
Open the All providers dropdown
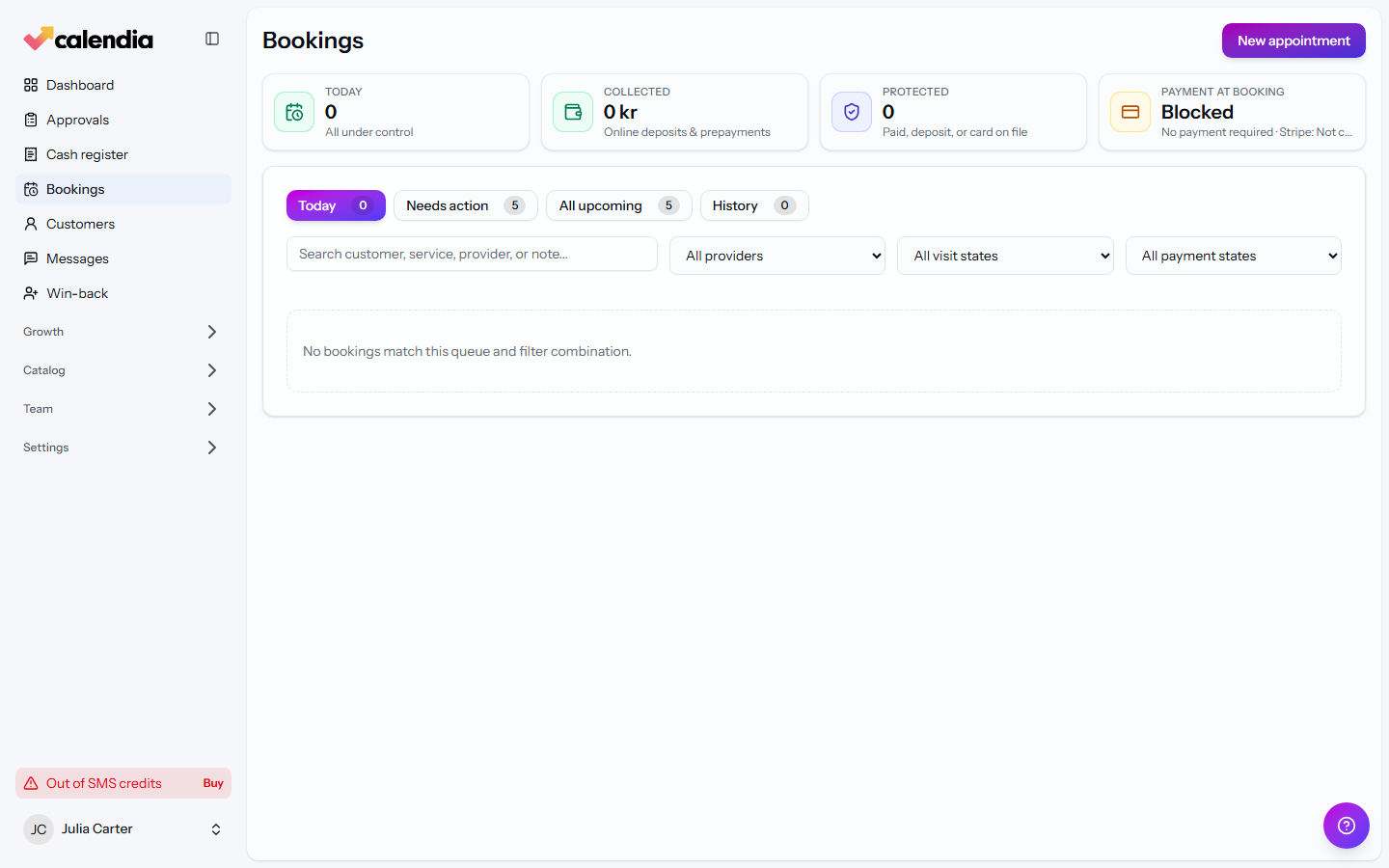click(777, 256)
